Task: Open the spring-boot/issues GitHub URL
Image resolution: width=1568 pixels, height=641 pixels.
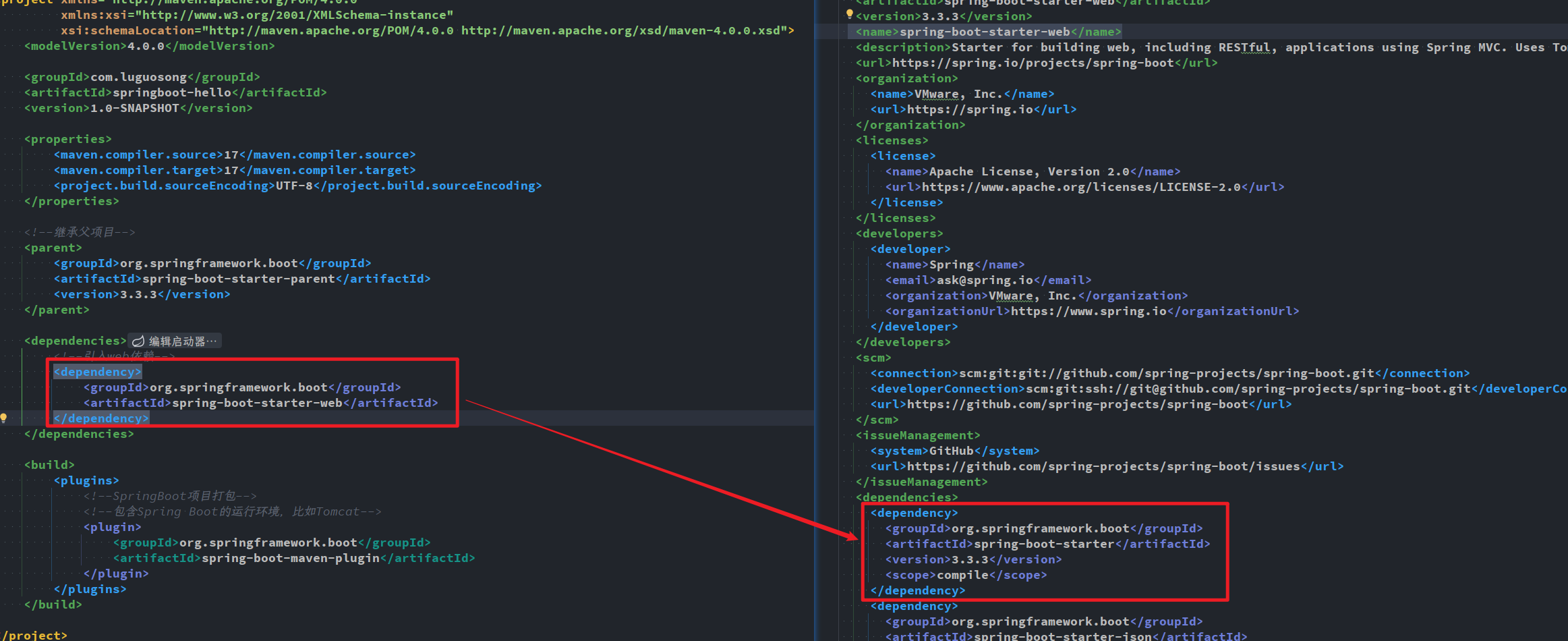Action: tap(1103, 466)
